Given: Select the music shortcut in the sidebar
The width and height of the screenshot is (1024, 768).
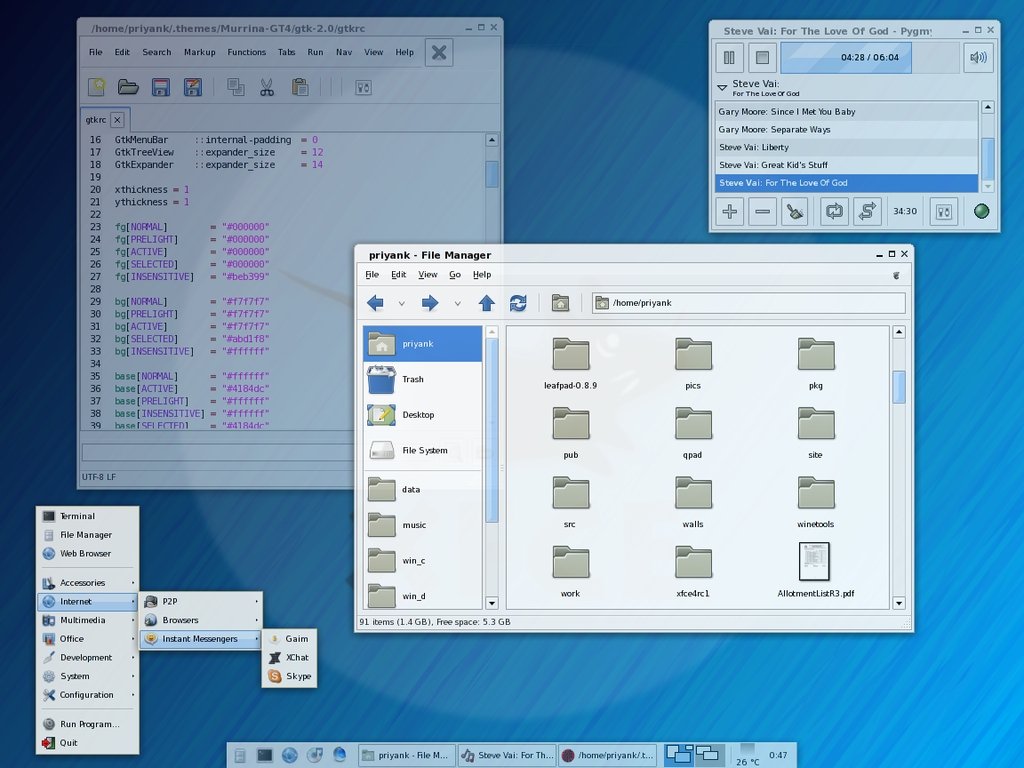Looking at the screenshot, I should (423, 525).
